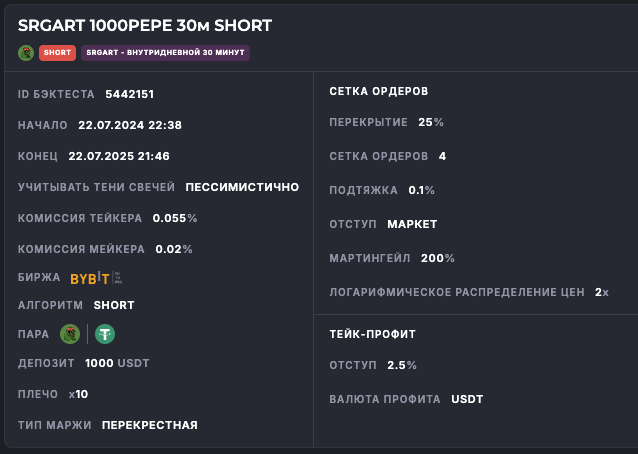The image size is (638, 454).
Task: Click the martingale value 200%
Action: click(438, 258)
